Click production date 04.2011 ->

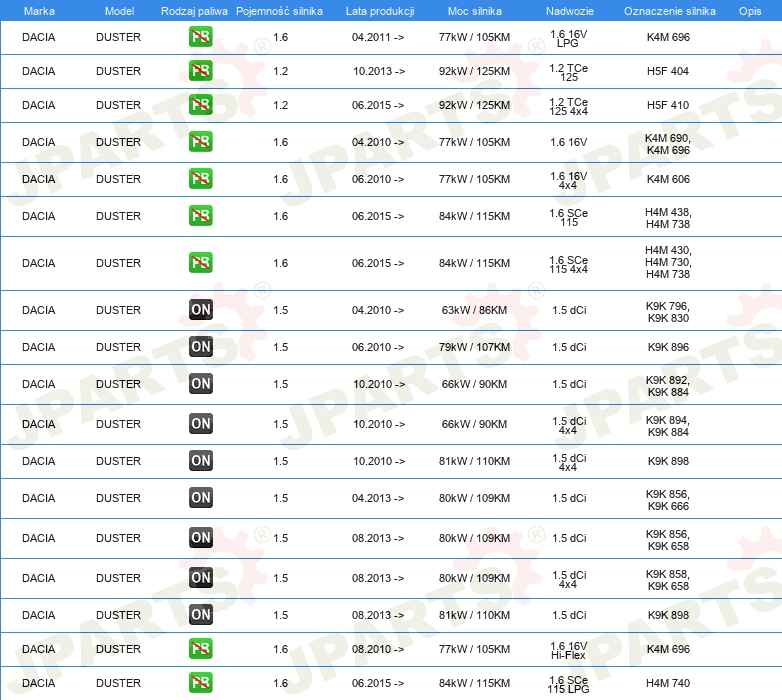pos(378,37)
